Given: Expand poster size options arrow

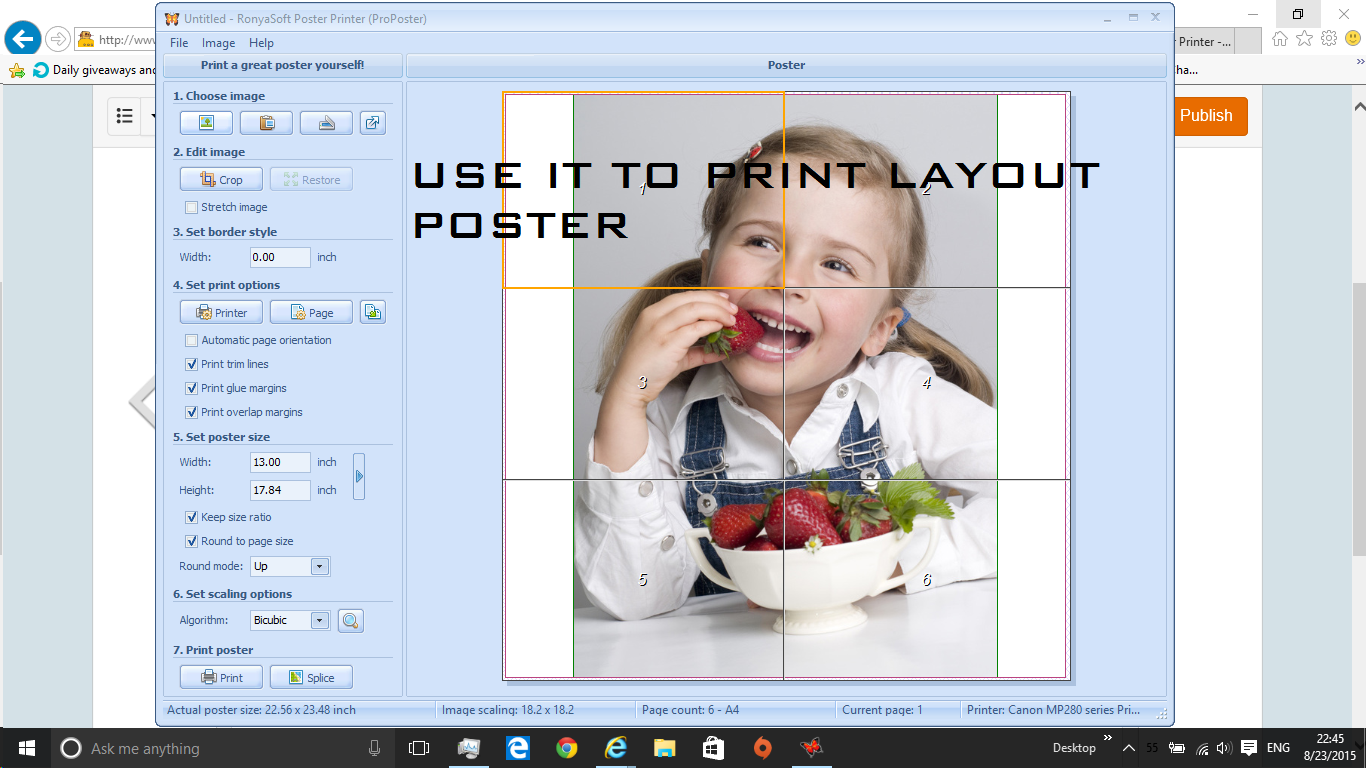Looking at the screenshot, I should pos(359,476).
